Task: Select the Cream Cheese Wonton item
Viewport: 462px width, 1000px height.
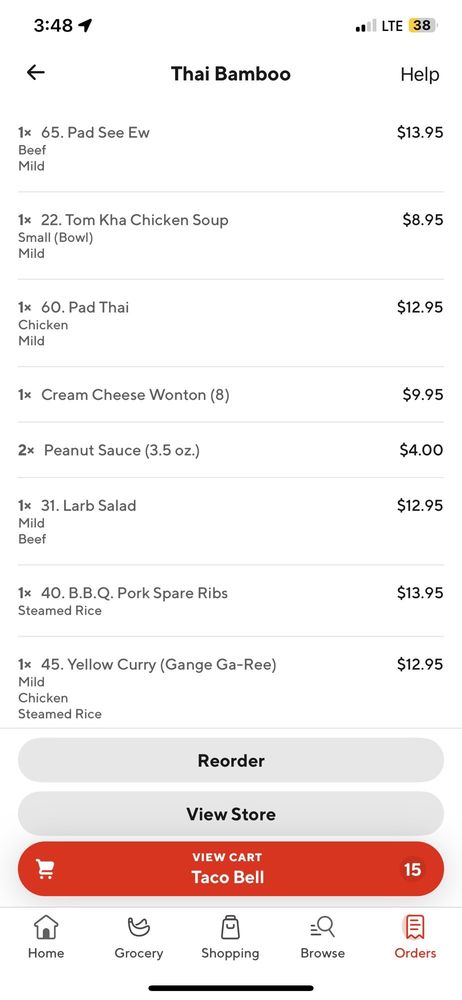Action: coord(231,395)
